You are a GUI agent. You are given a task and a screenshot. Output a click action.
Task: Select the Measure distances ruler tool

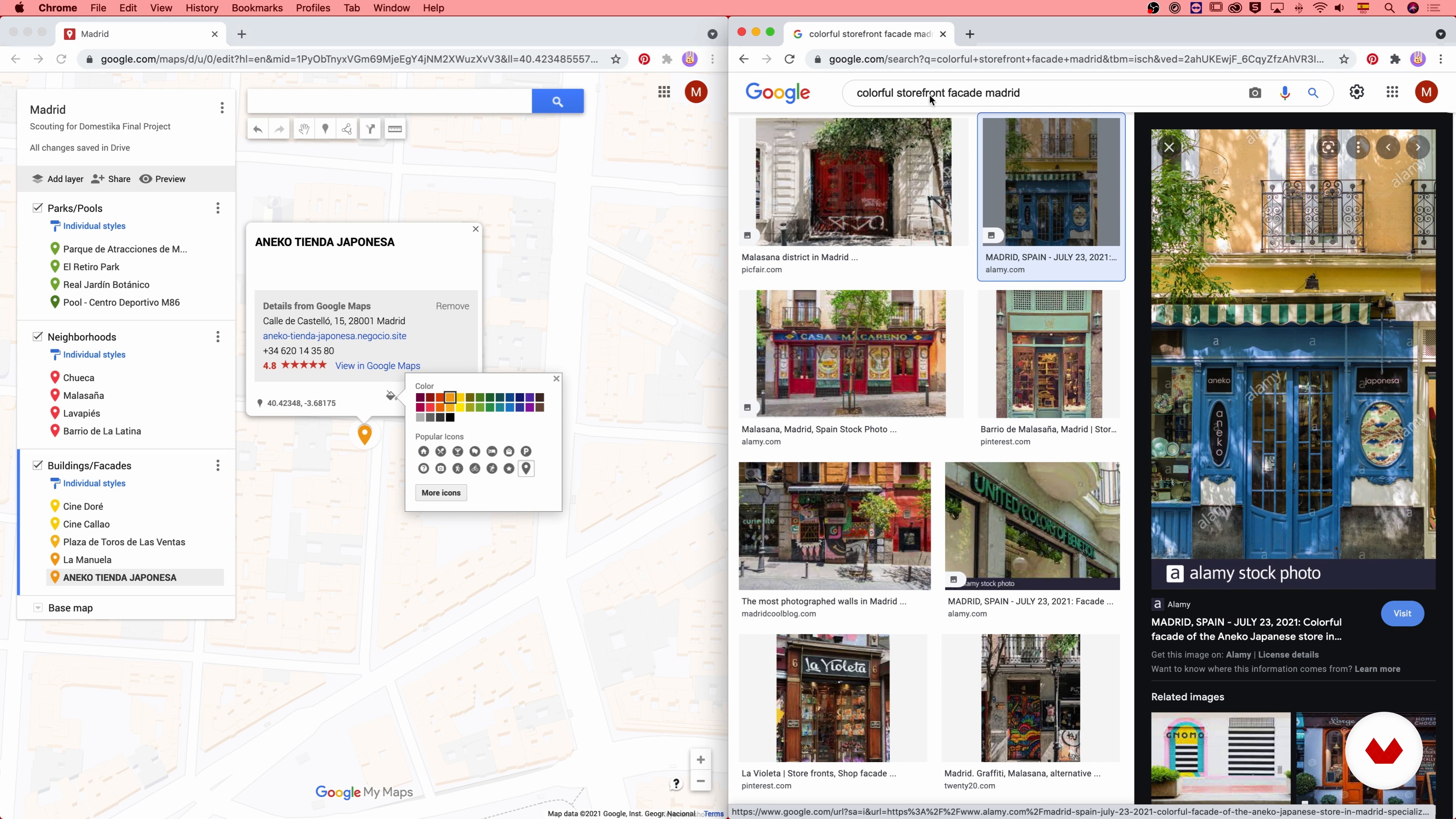pyautogui.click(x=394, y=129)
